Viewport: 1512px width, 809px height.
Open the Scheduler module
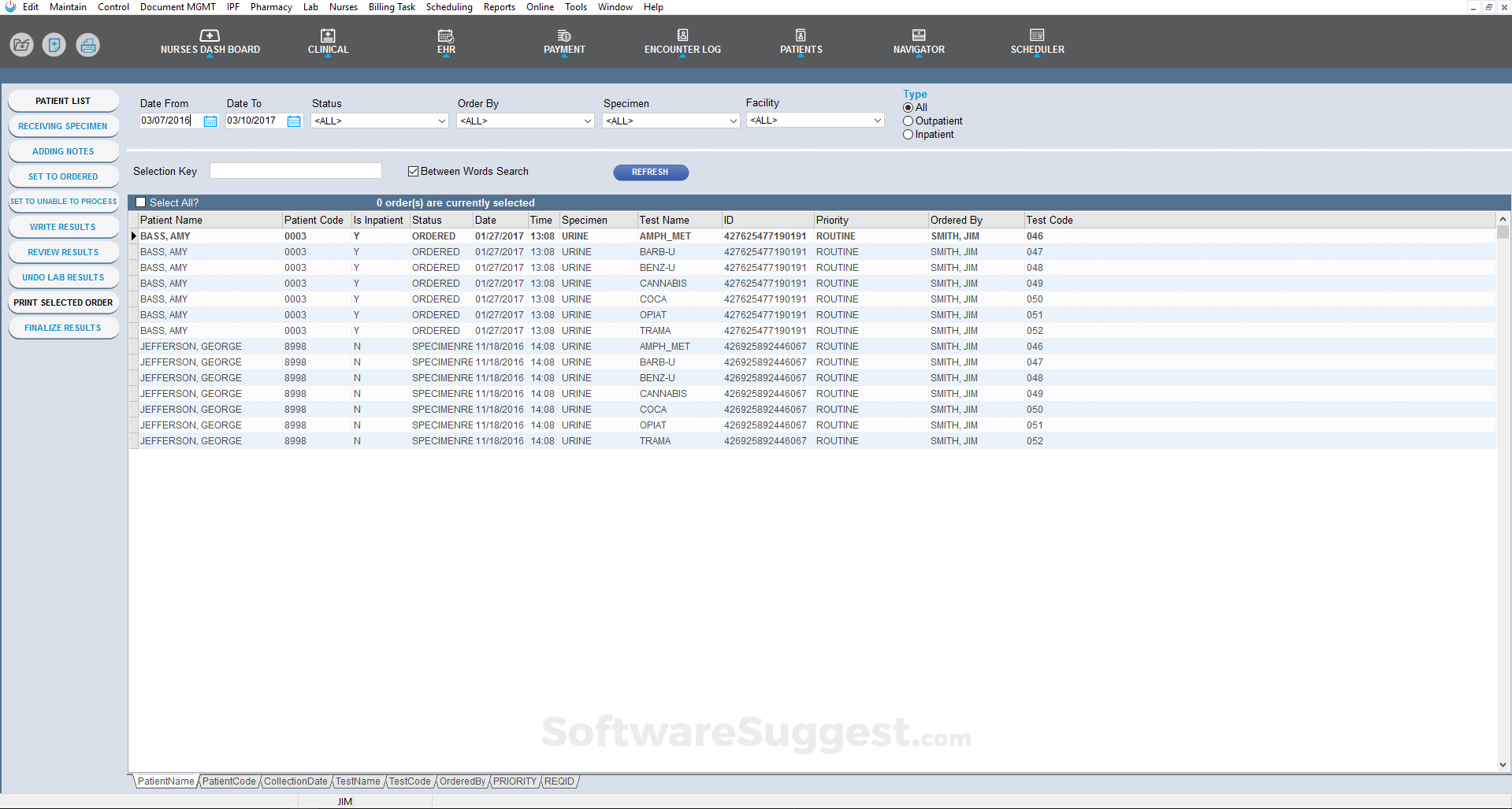pos(1036,42)
